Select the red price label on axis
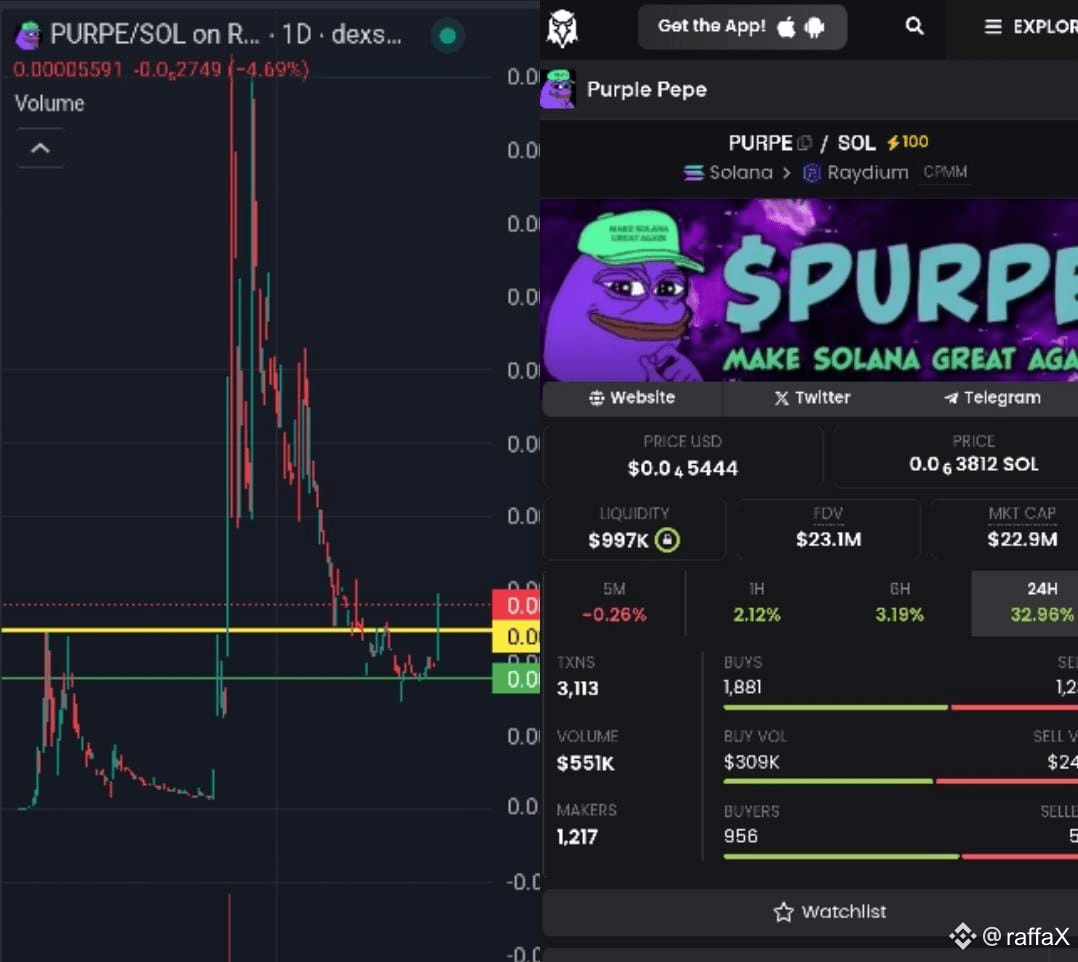This screenshot has height=962, width=1078. 516,605
